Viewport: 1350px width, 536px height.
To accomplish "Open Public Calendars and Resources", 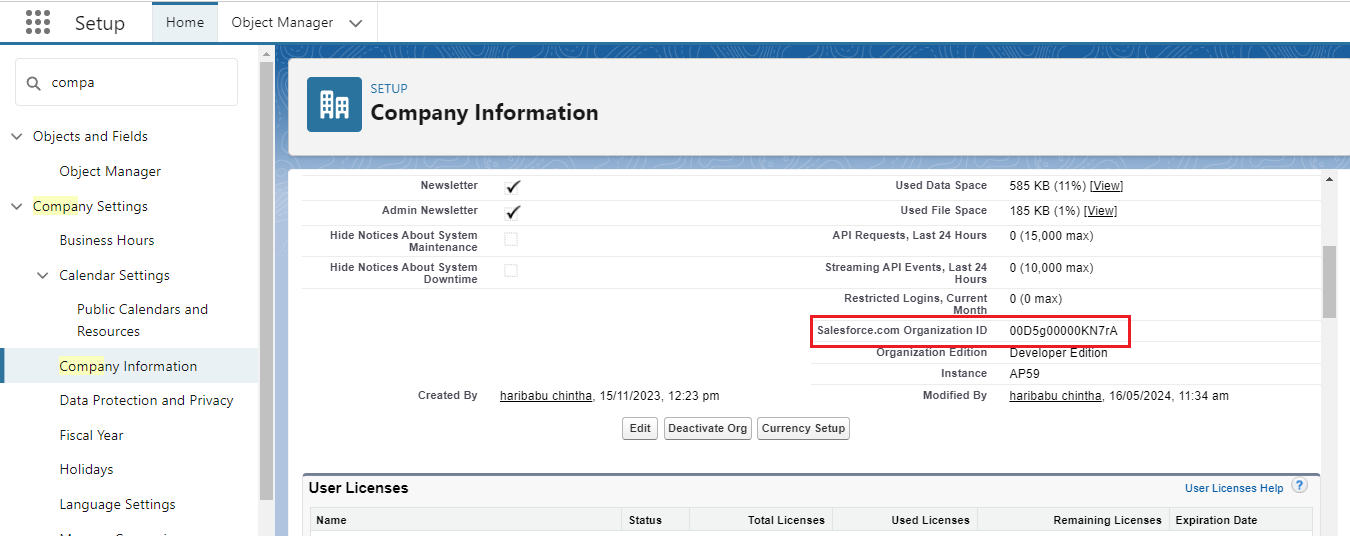I will (x=142, y=320).
